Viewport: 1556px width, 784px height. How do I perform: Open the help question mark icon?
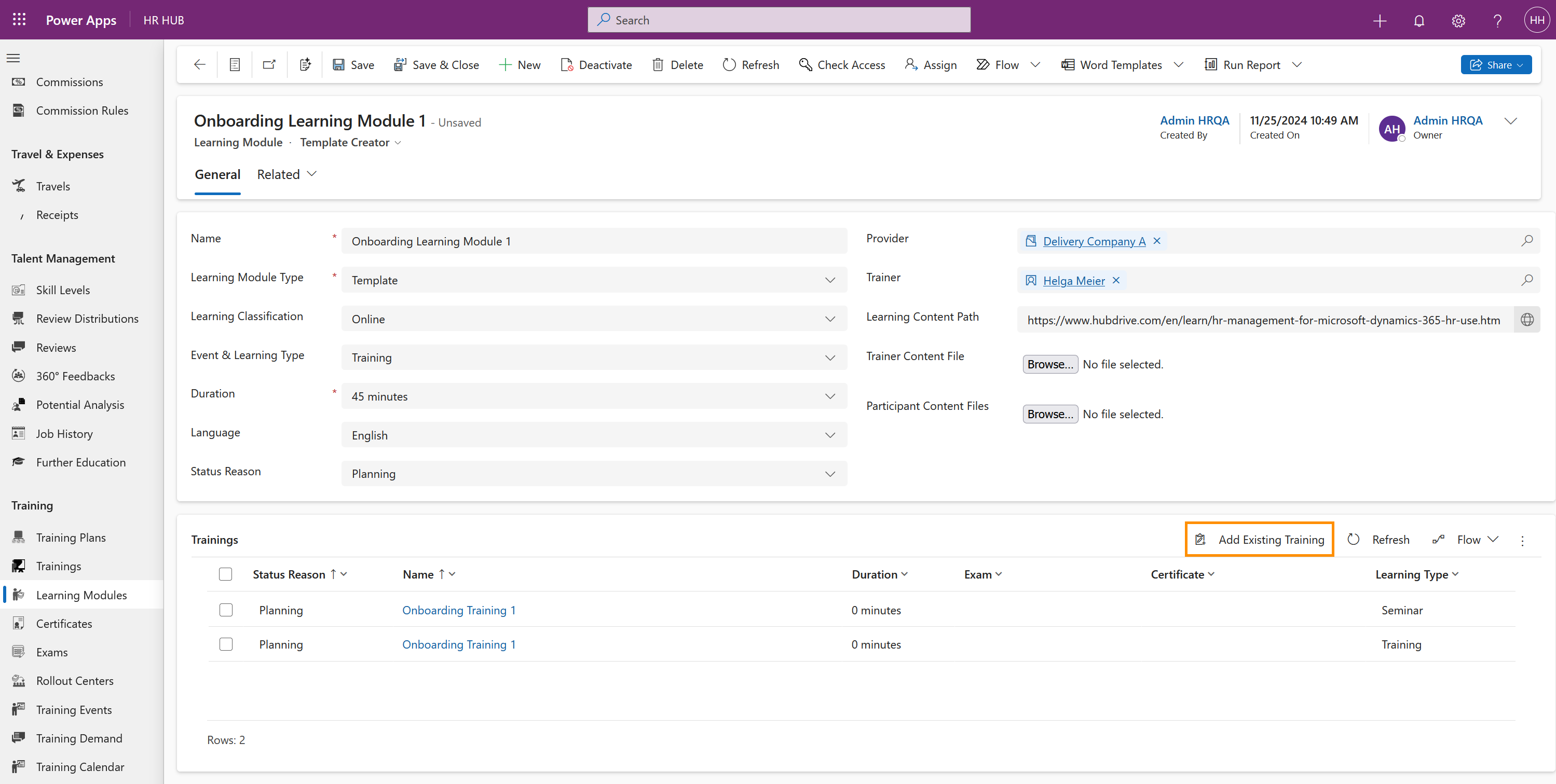(1497, 21)
